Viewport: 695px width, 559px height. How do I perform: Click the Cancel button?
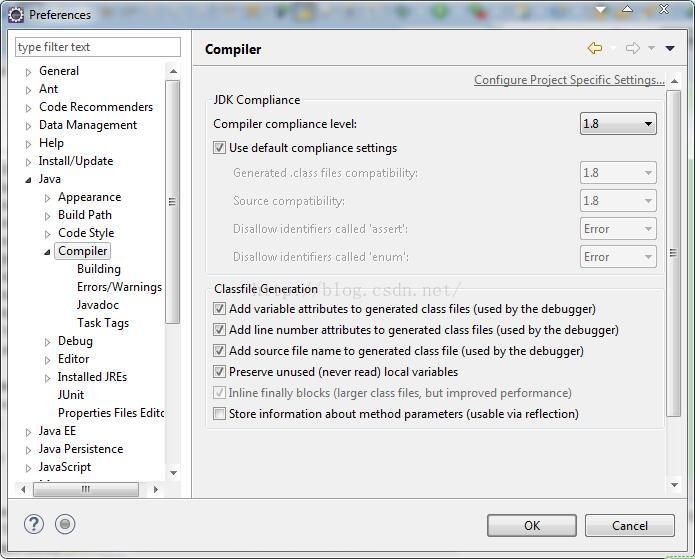coord(630,525)
